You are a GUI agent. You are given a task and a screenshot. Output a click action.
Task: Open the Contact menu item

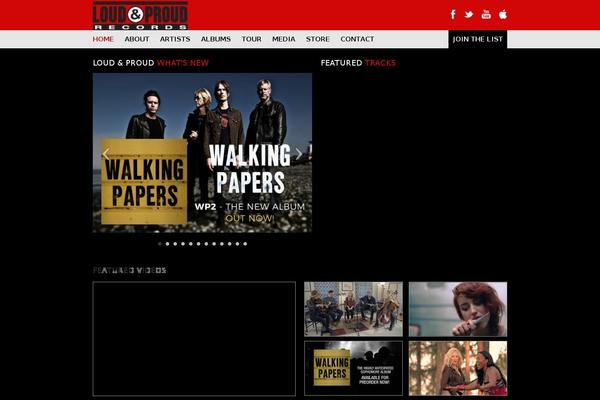pos(357,39)
